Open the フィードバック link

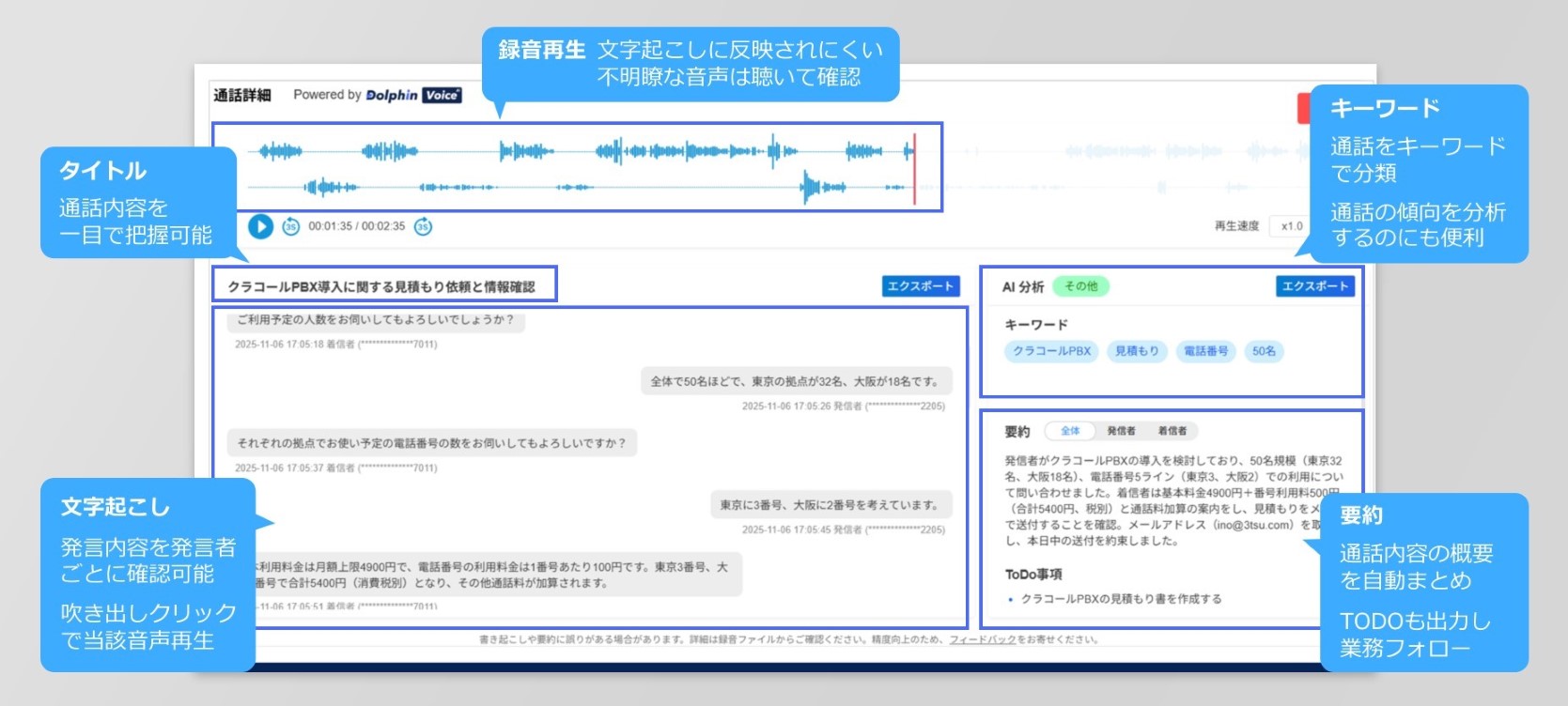(x=983, y=639)
